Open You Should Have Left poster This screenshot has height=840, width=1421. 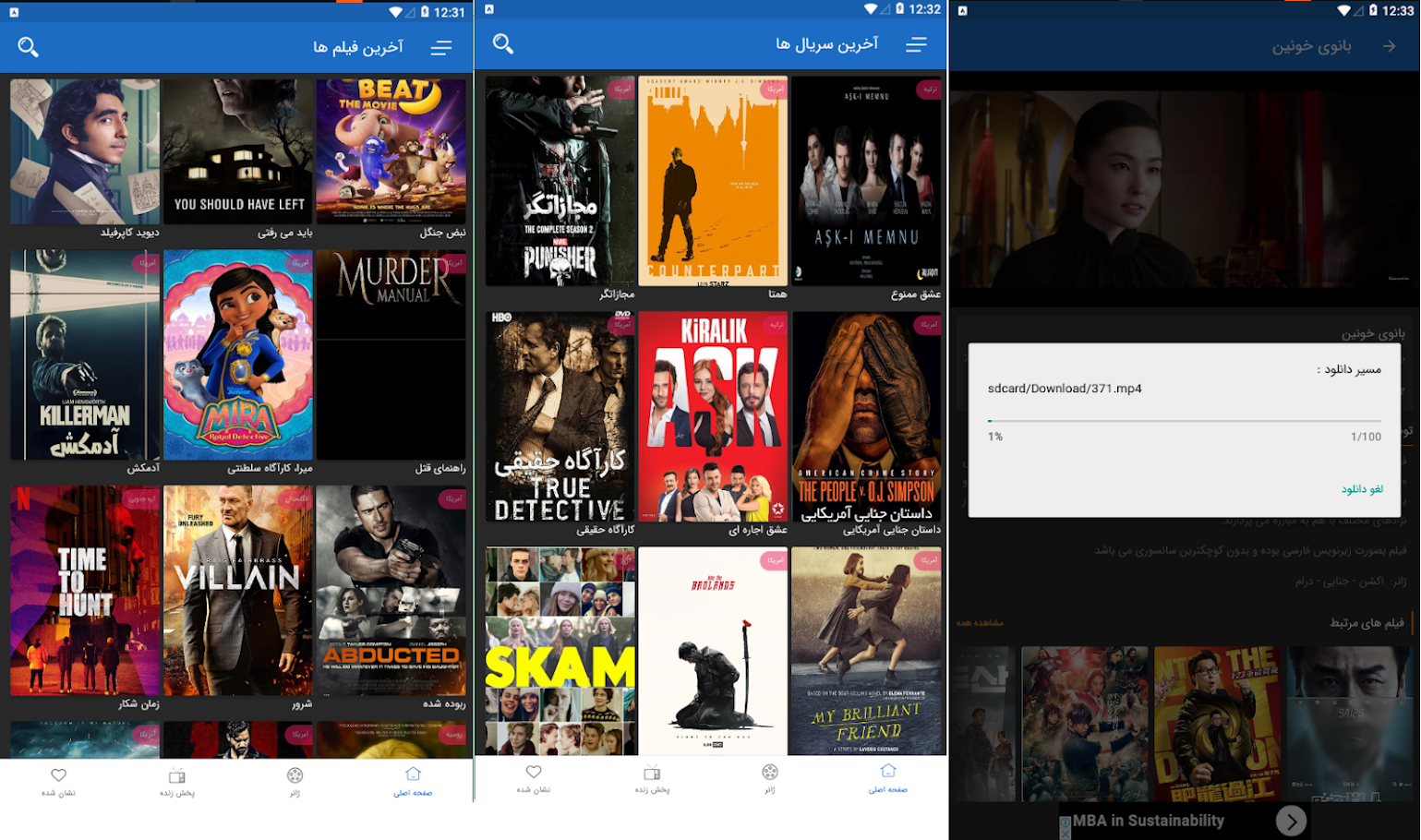point(238,151)
